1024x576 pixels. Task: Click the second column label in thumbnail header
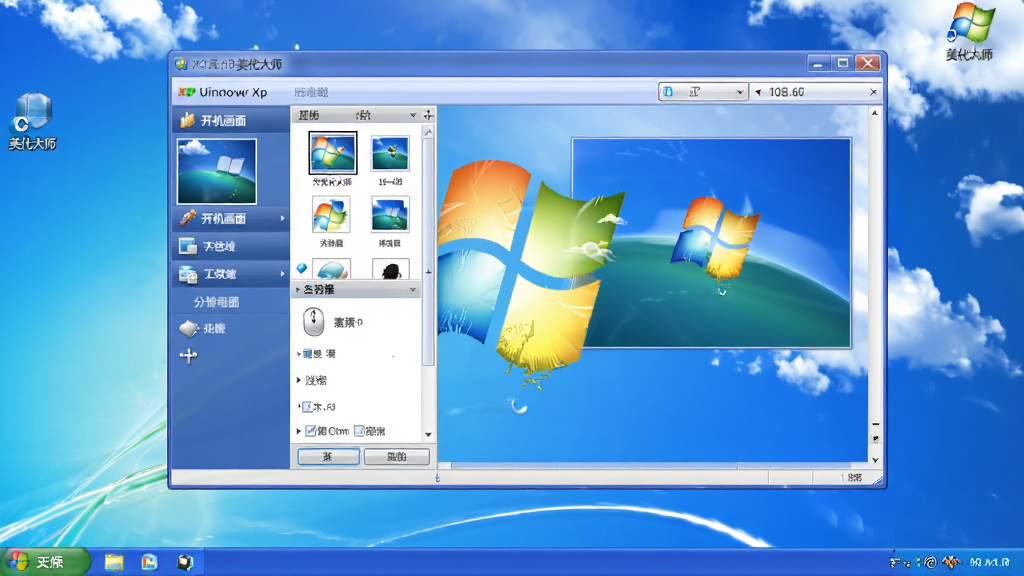[363, 115]
